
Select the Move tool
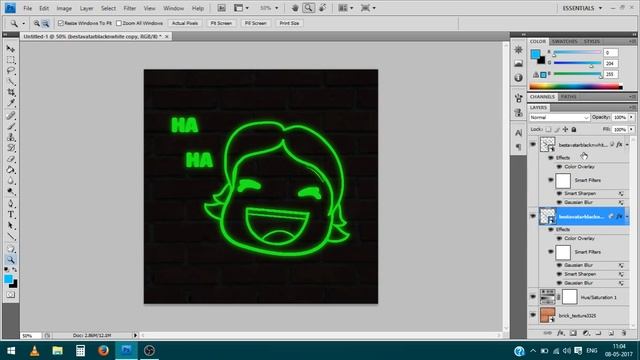pyautogui.click(x=11, y=49)
